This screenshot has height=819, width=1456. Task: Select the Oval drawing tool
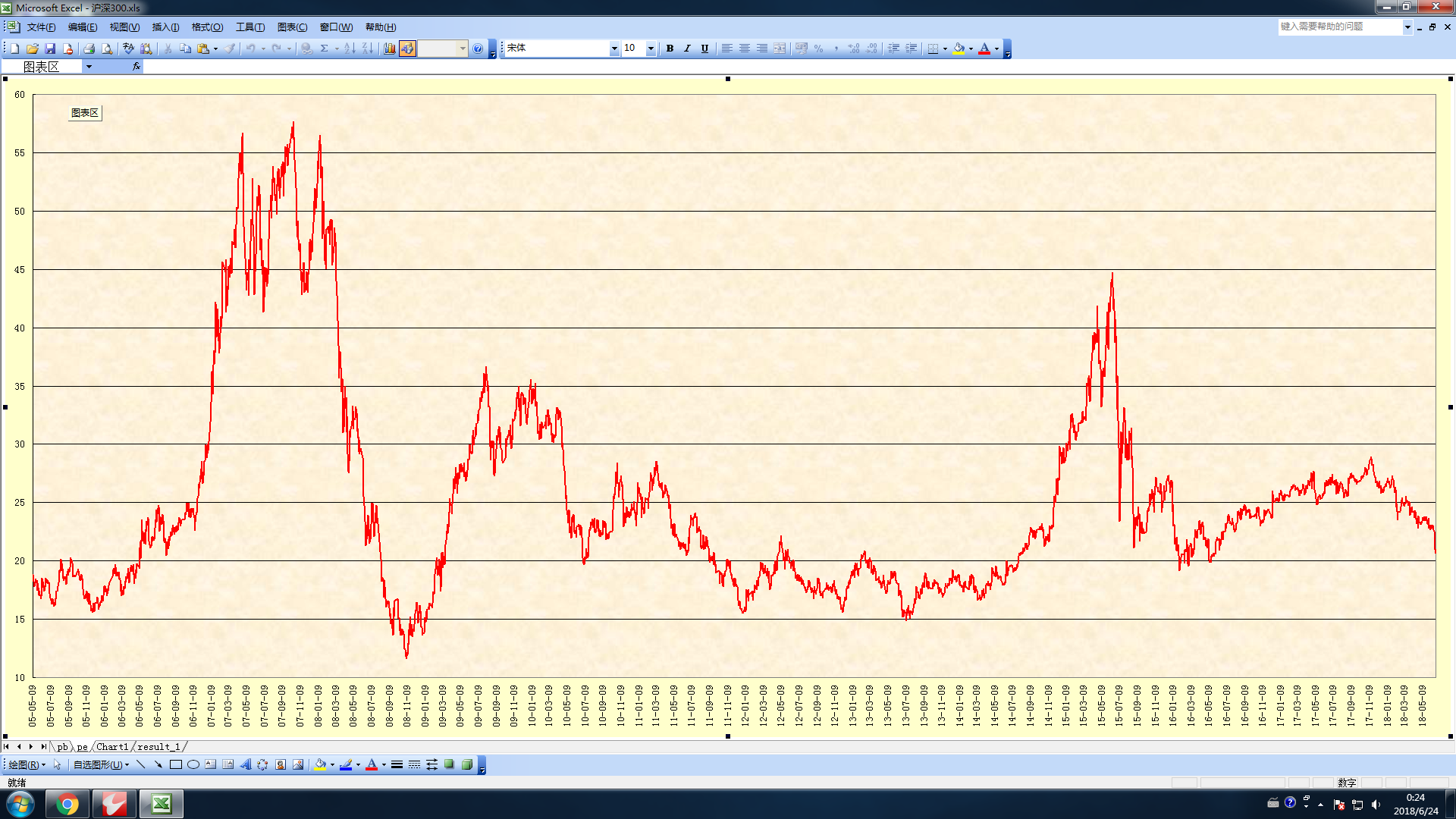pos(193,764)
